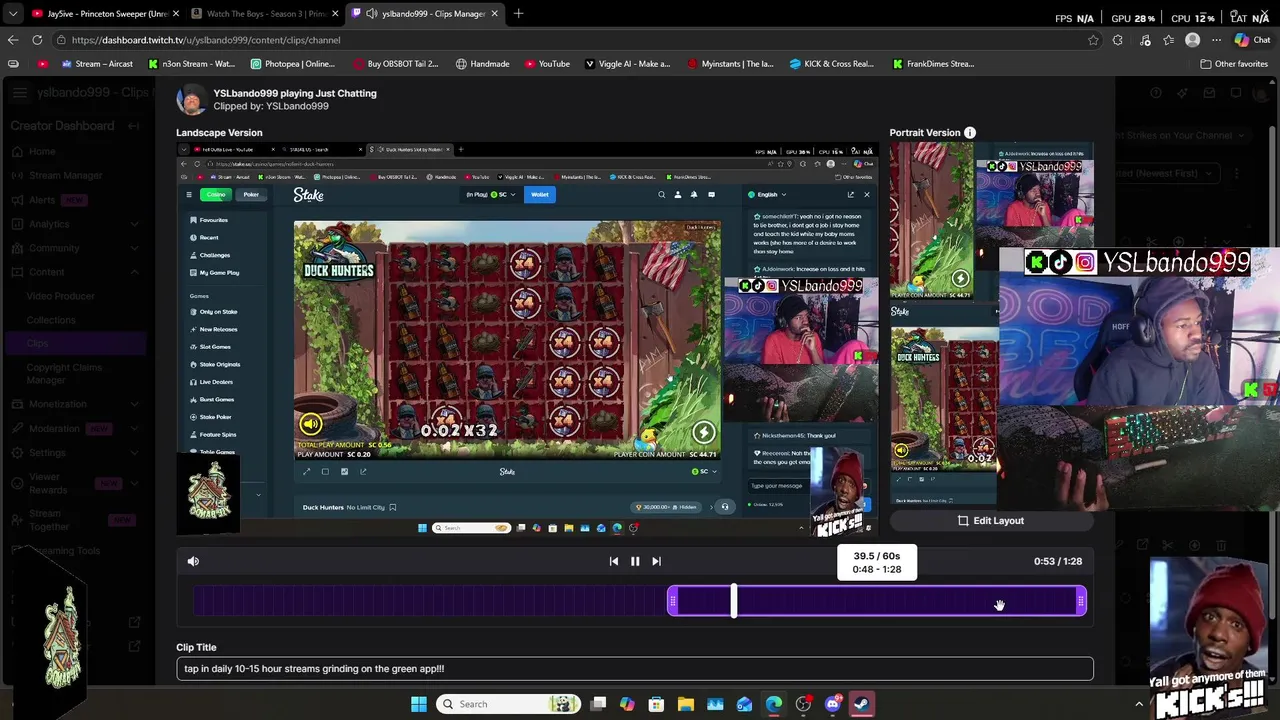Screen dimensions: 1280x720
Task: Switch to OBS Studio in taskbar
Action: coord(803,704)
